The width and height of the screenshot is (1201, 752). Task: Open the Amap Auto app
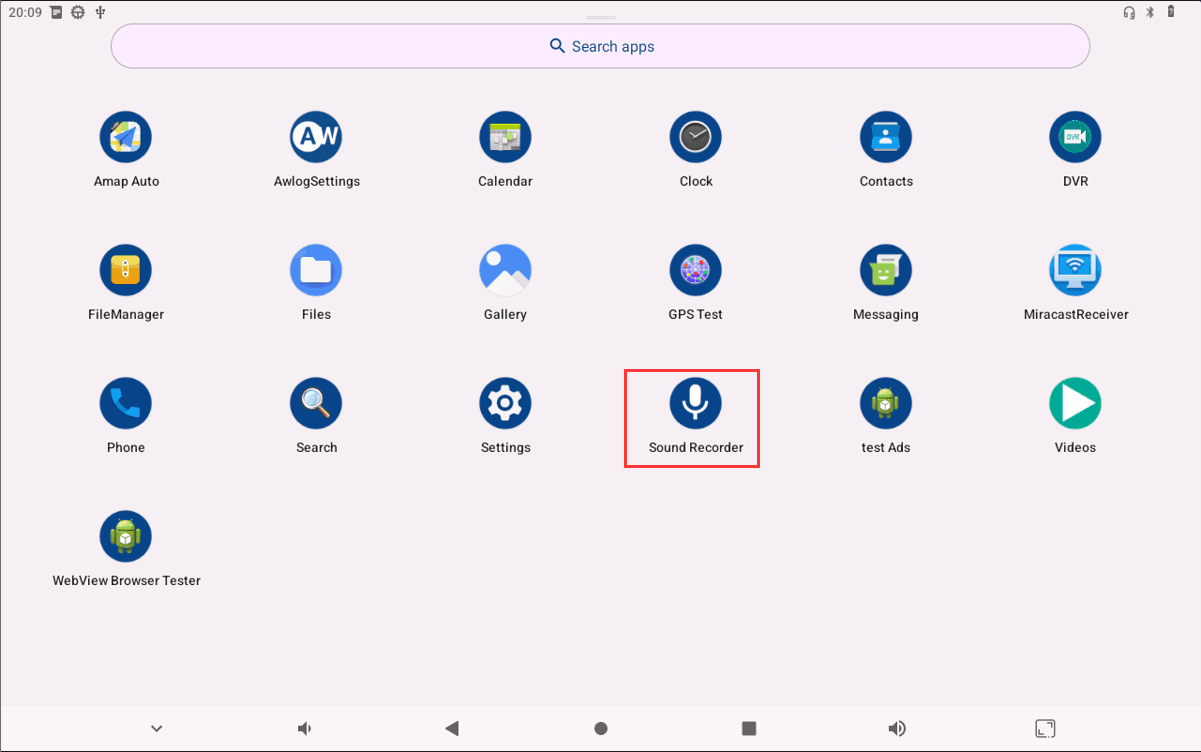(x=126, y=137)
